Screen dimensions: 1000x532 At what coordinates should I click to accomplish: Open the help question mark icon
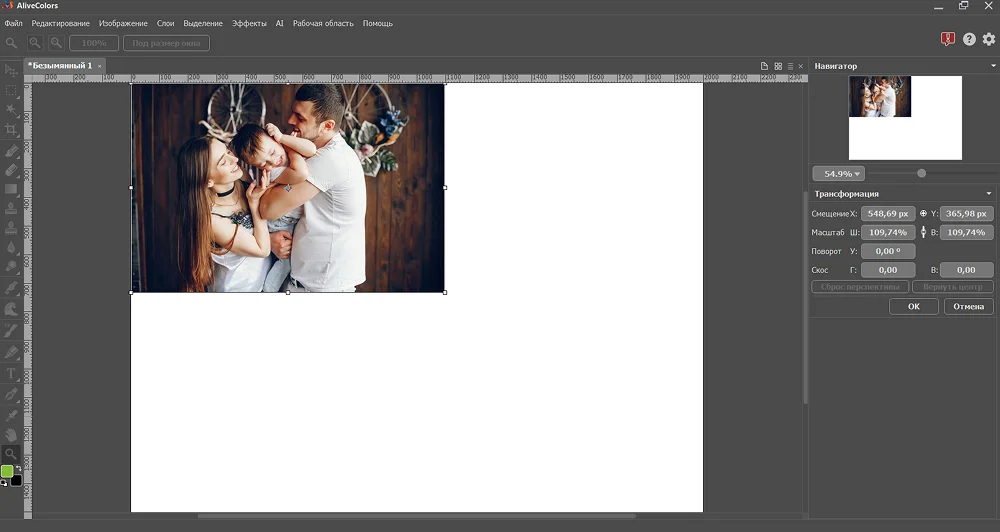pos(969,40)
